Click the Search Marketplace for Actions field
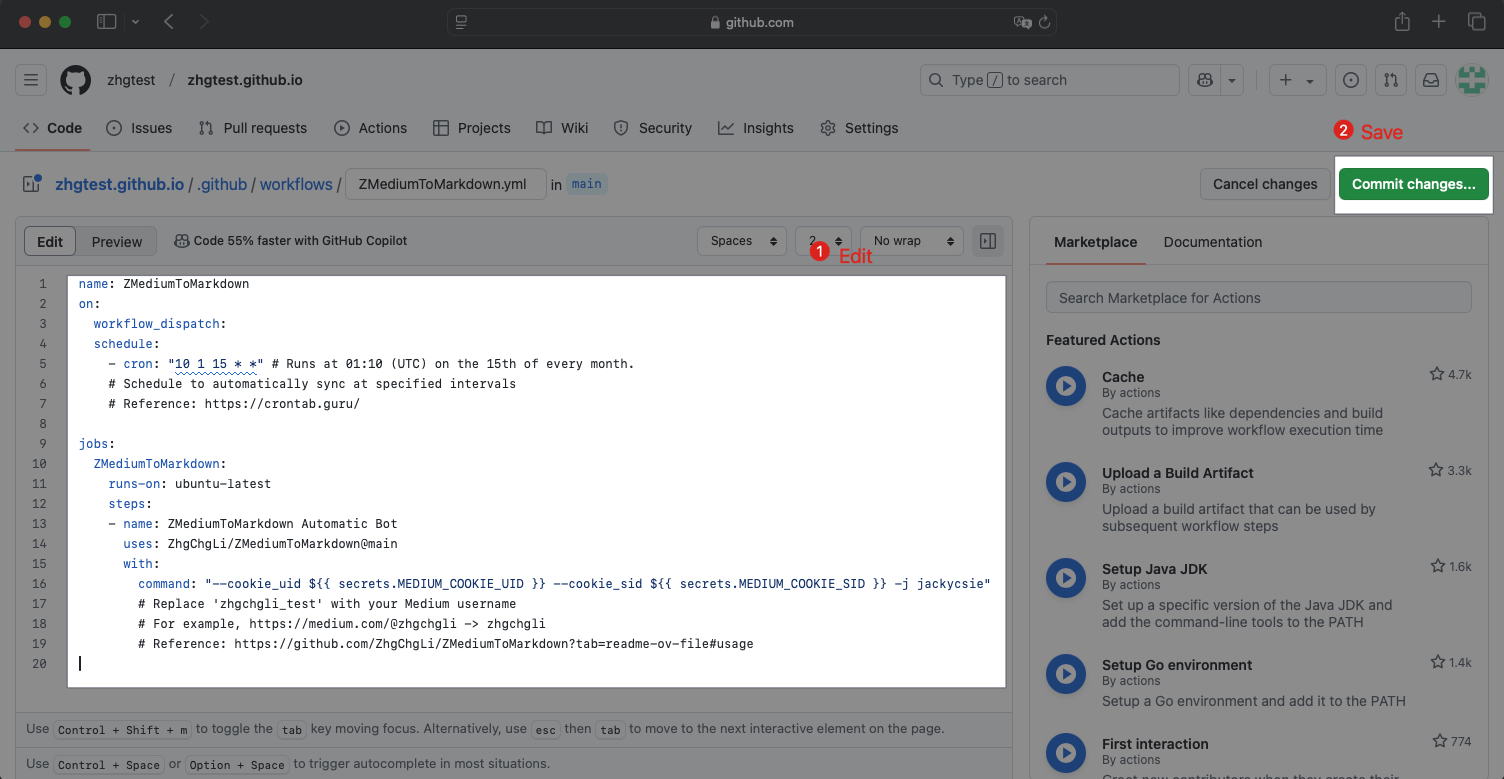1504x779 pixels. coord(1258,297)
